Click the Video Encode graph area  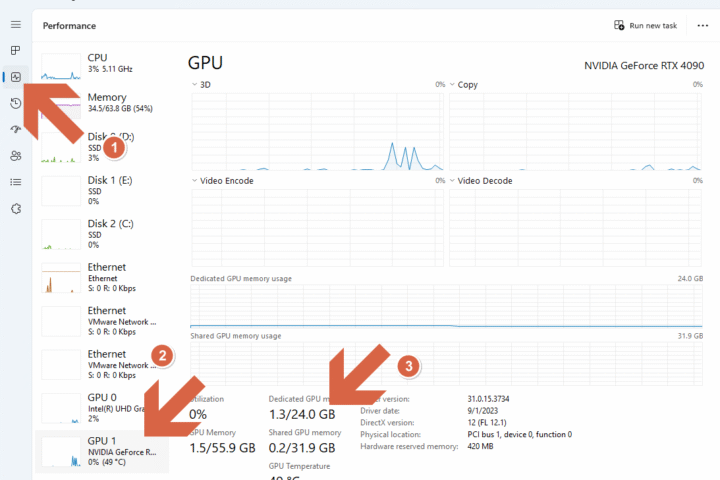tap(317, 228)
